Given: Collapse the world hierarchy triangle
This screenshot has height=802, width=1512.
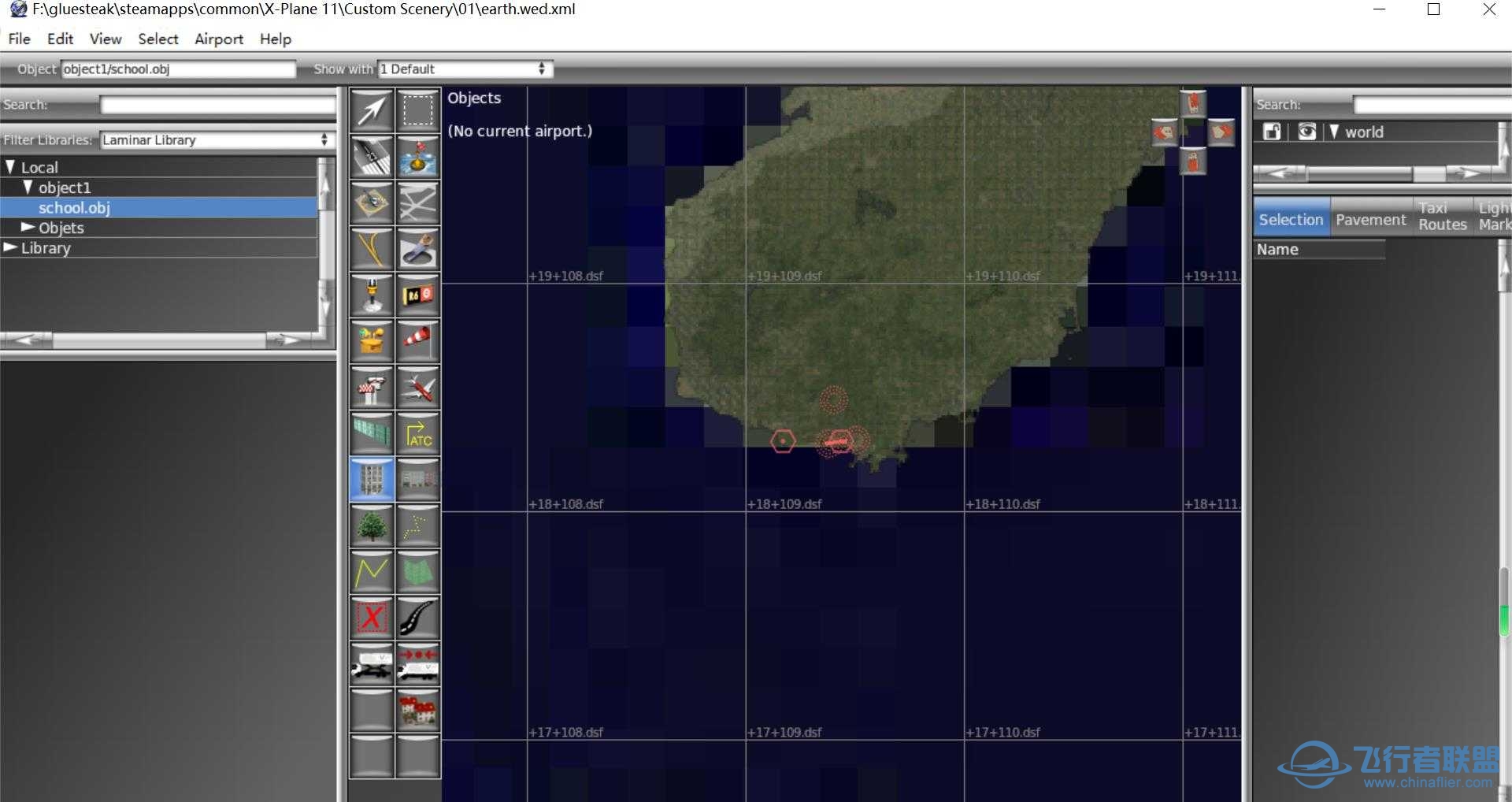Looking at the screenshot, I should tap(1334, 132).
